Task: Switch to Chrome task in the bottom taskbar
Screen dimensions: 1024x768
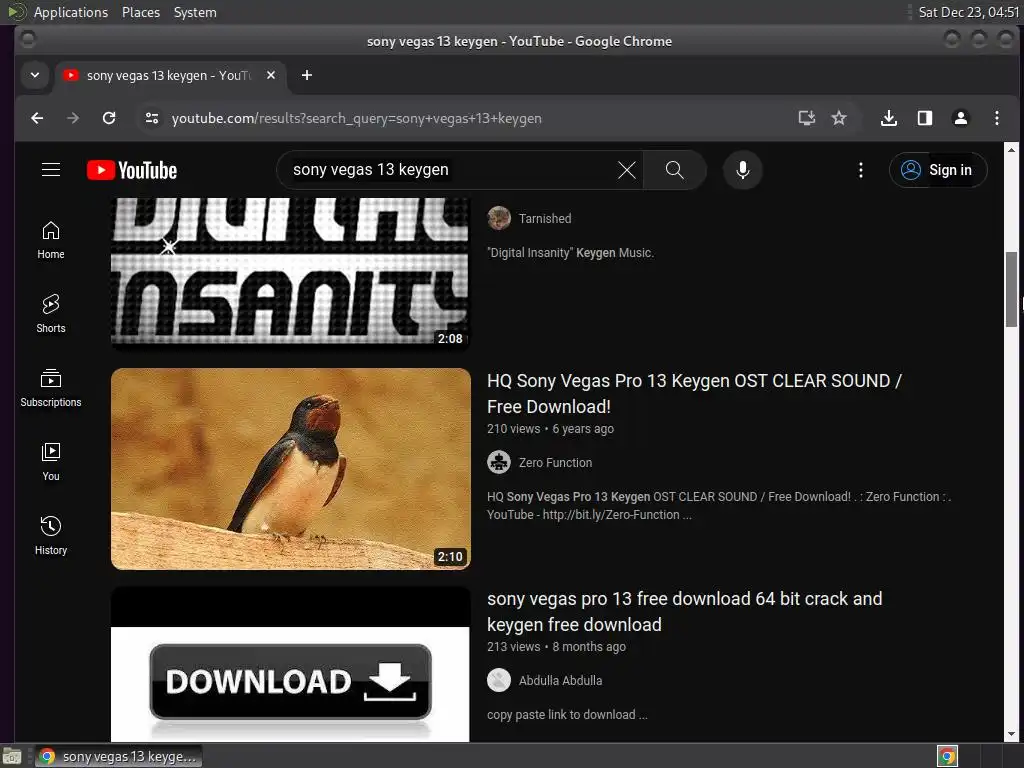Action: (x=118, y=756)
